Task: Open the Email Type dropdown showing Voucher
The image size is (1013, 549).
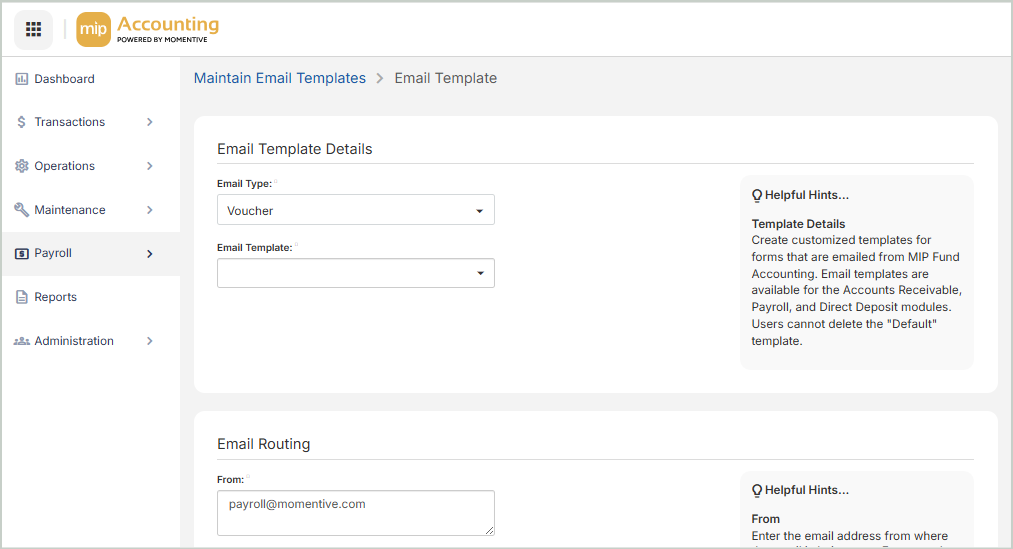Action: point(355,210)
